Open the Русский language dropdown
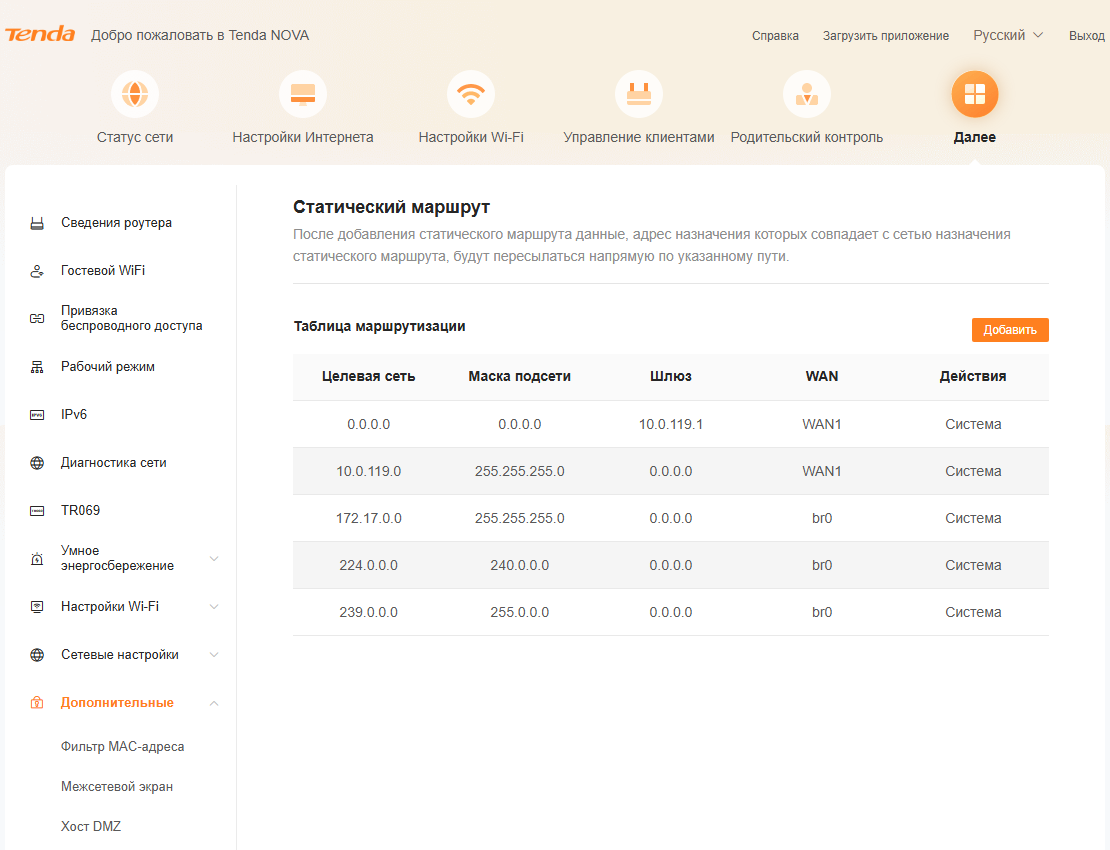This screenshot has width=1110, height=850. click(1008, 35)
